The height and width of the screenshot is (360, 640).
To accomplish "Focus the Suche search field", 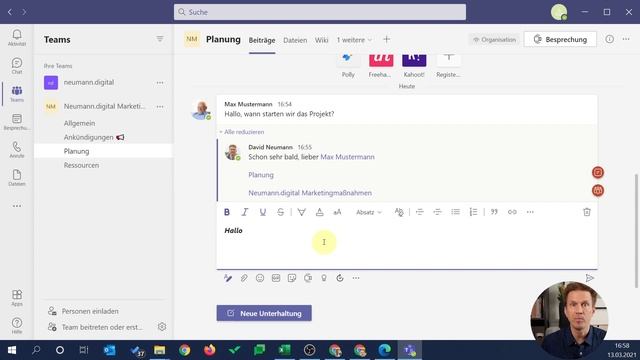I will pyautogui.click(x=320, y=12).
